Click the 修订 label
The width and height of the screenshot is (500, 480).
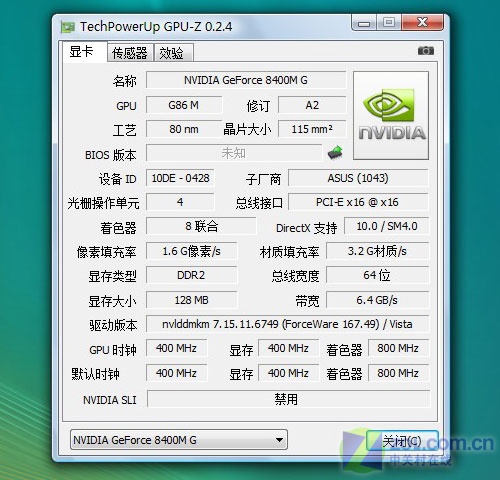[x=258, y=106]
